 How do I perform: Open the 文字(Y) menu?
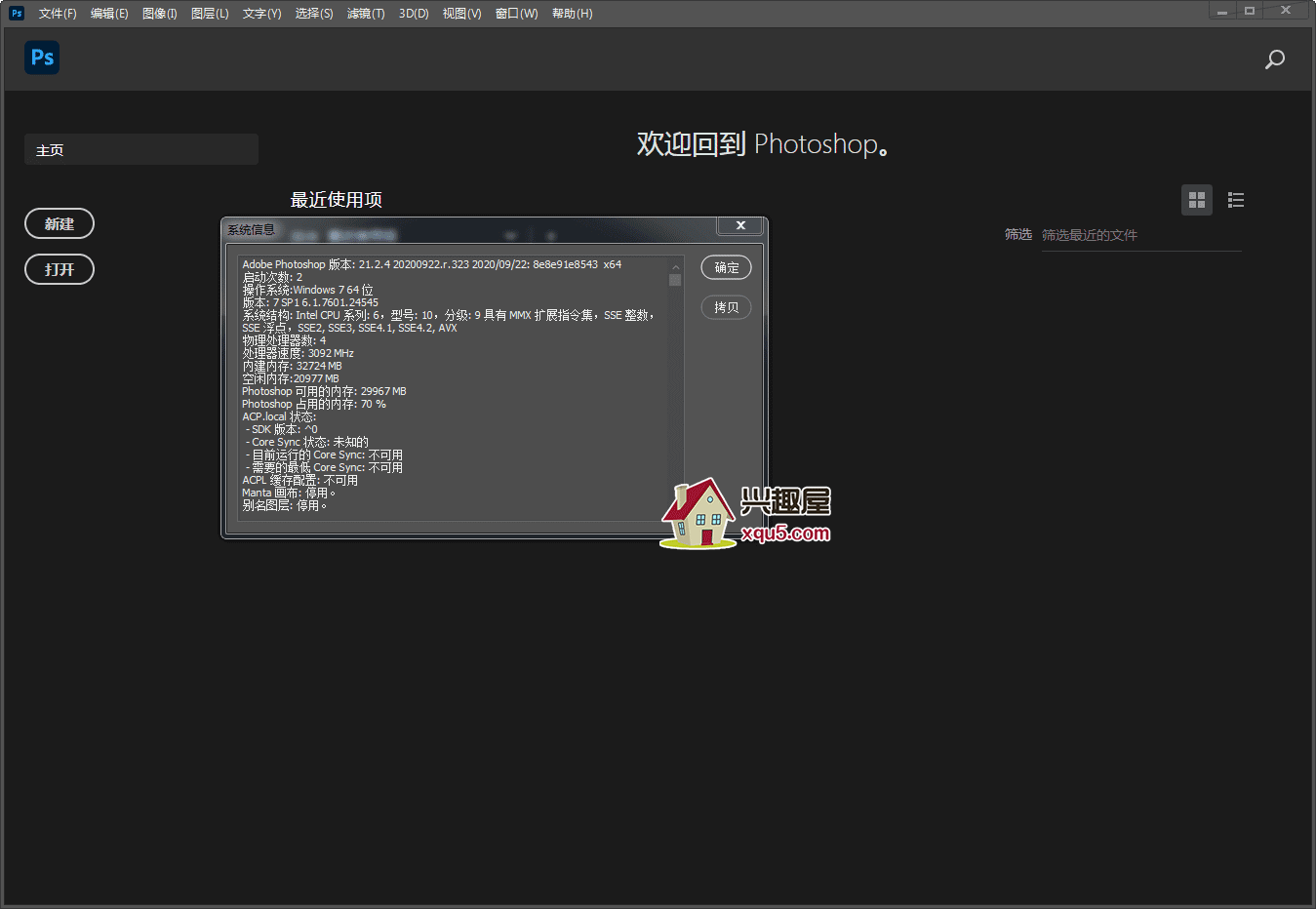[x=261, y=14]
